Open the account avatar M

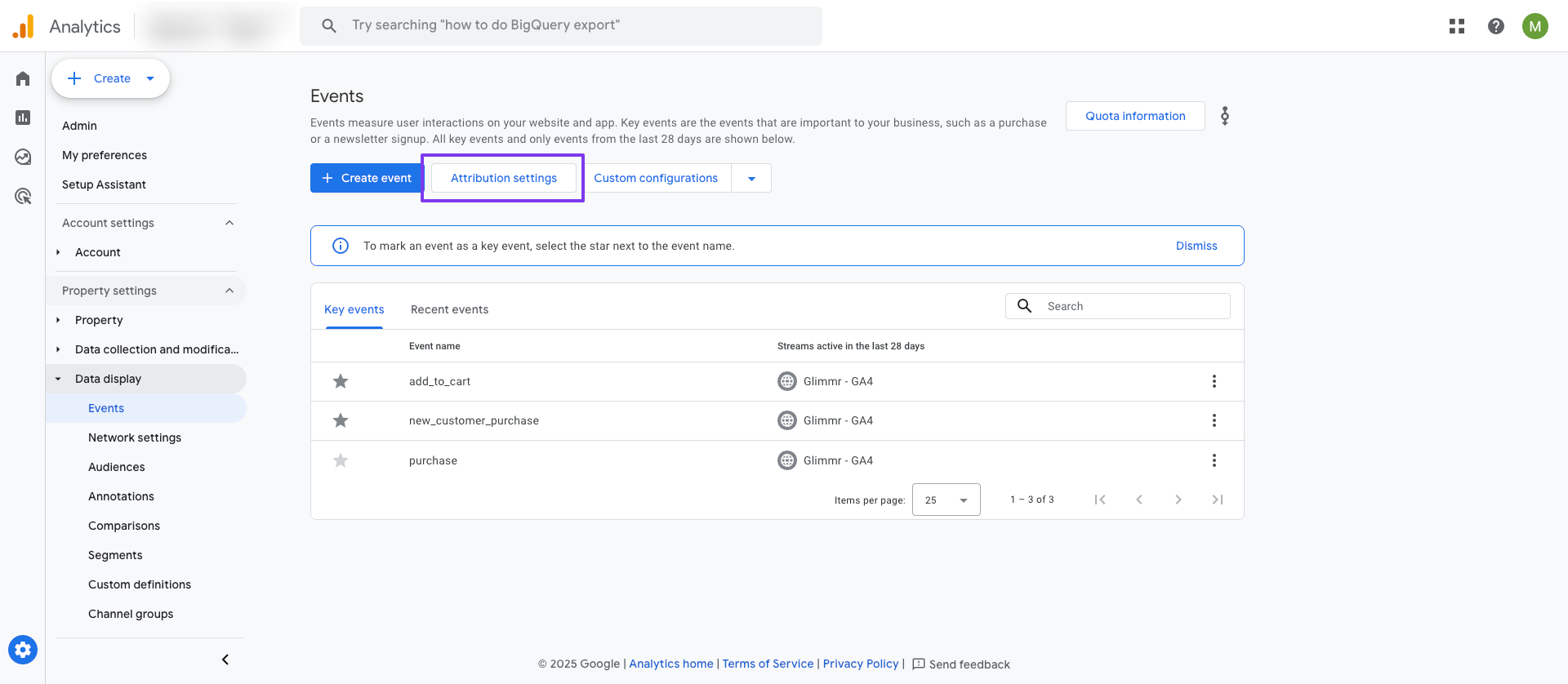pyautogui.click(x=1535, y=26)
